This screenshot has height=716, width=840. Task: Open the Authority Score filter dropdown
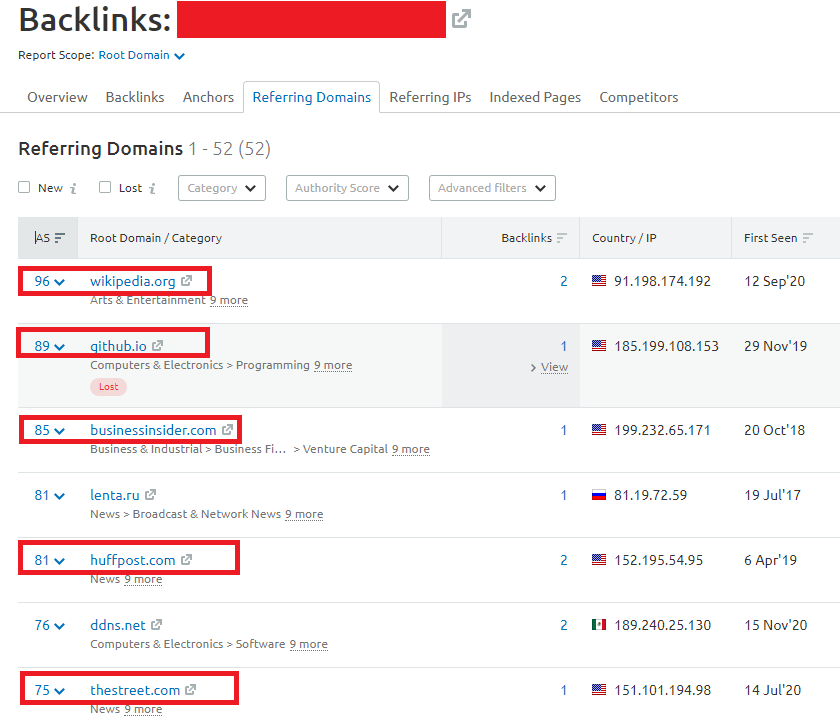point(347,188)
